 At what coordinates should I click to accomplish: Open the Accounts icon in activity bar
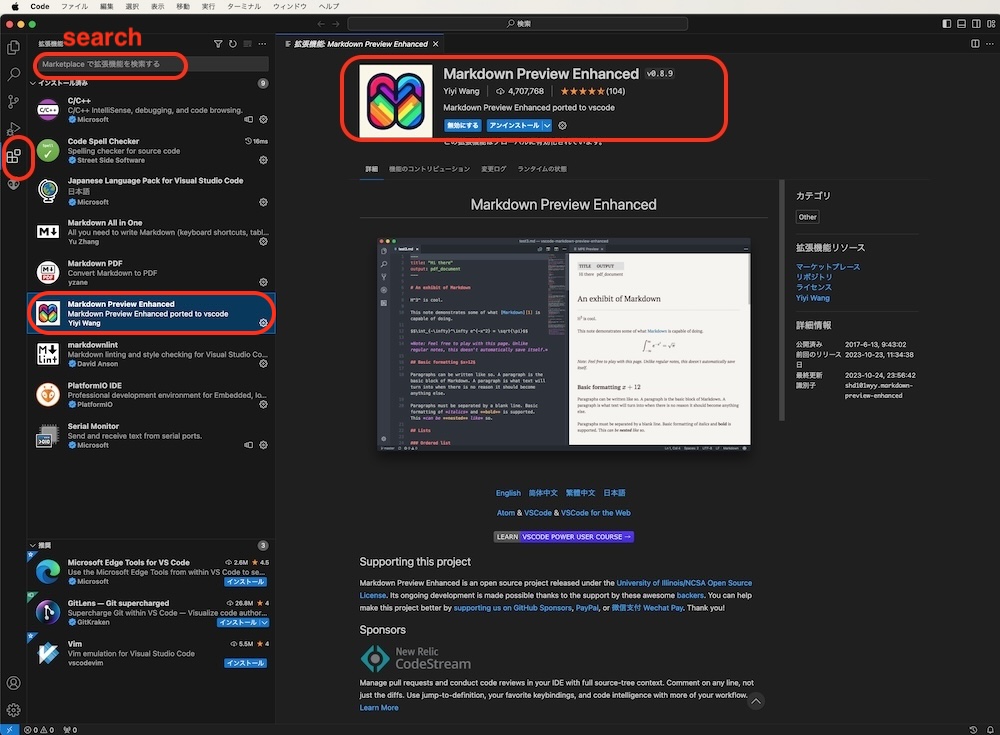click(14, 683)
